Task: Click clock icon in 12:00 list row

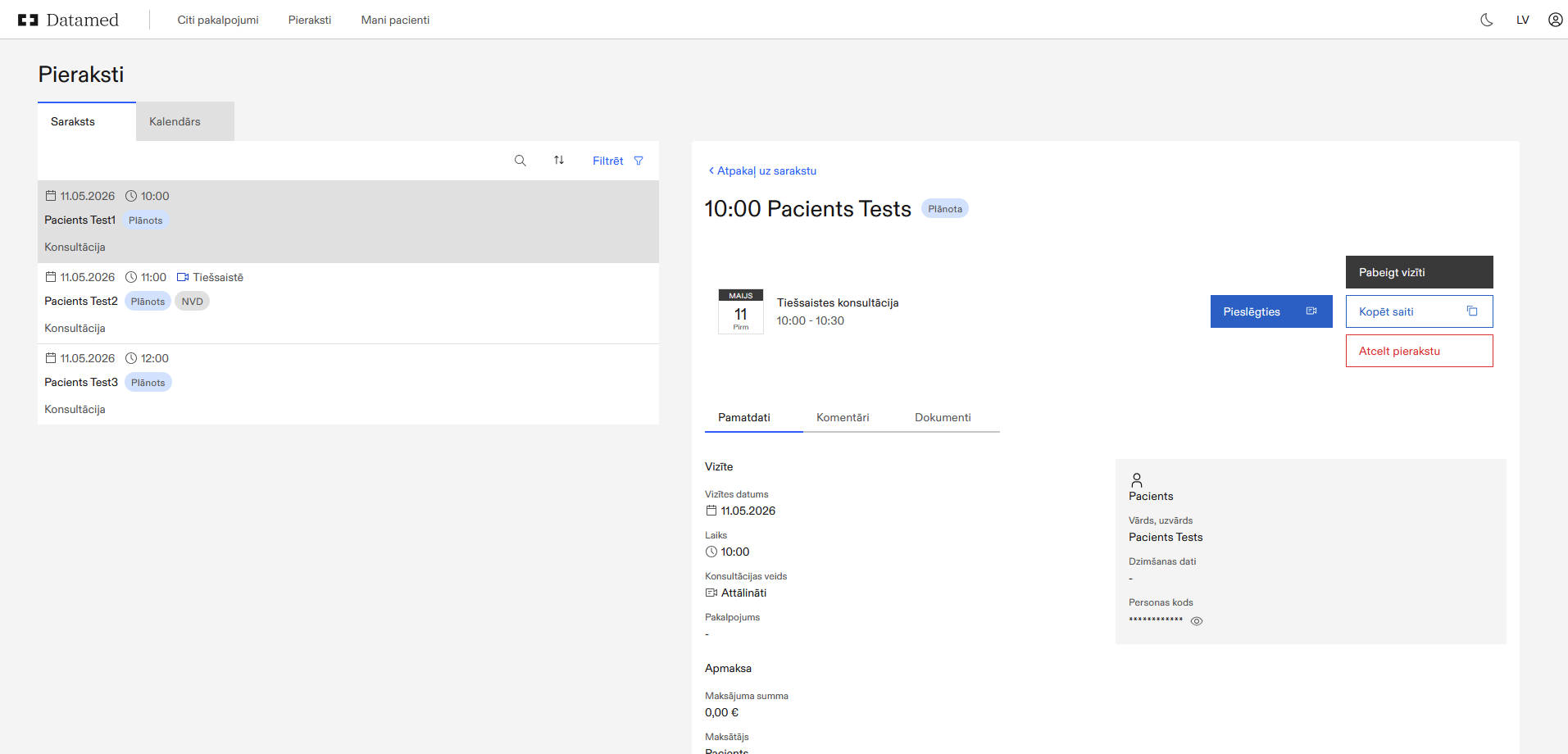Action: tap(131, 358)
